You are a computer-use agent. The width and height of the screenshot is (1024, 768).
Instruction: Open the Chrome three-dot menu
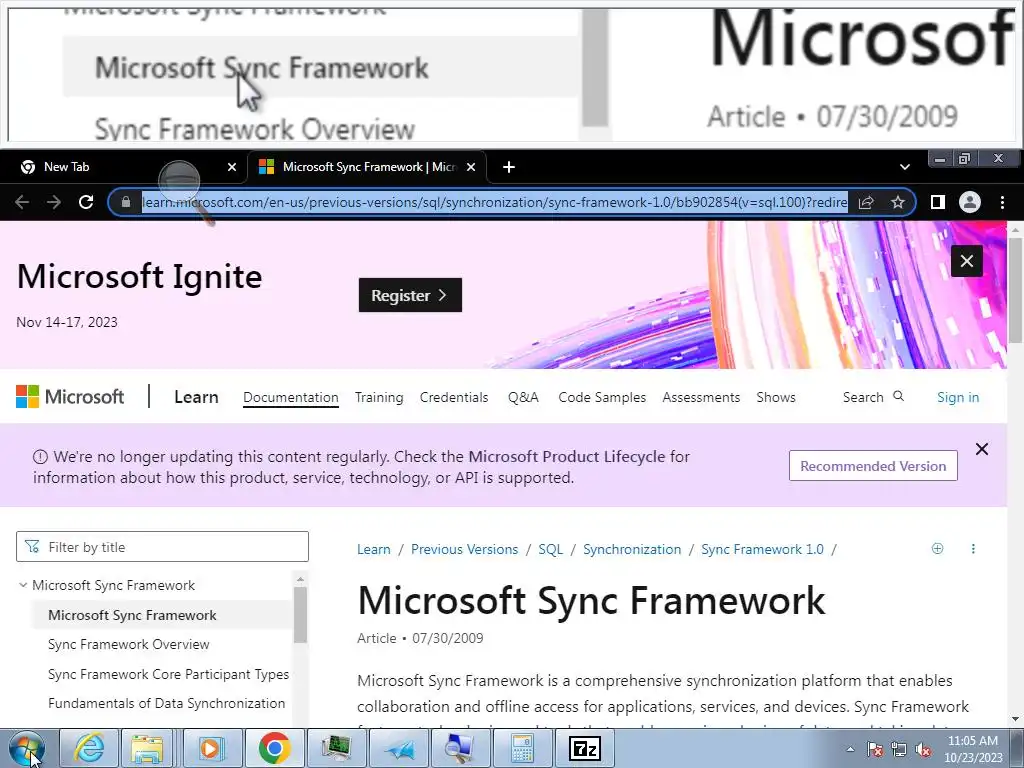(1002, 202)
